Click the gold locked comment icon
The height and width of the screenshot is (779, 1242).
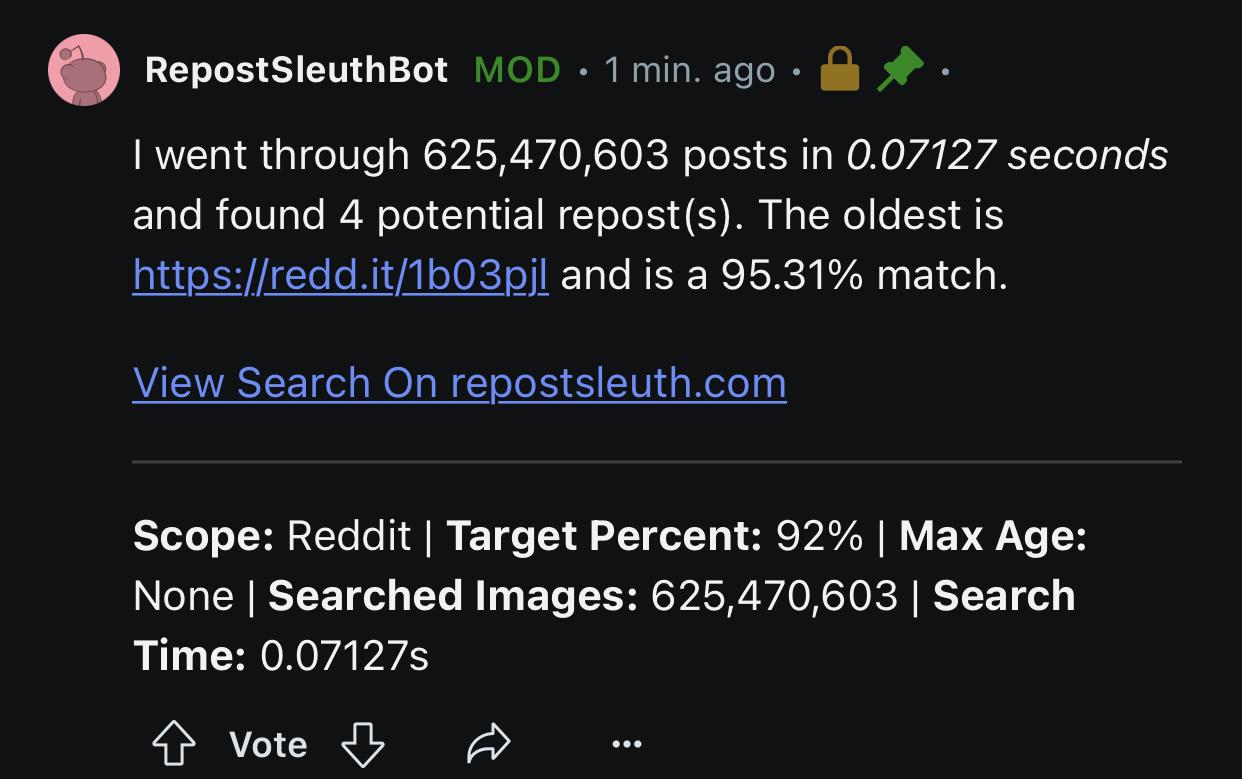tap(839, 70)
